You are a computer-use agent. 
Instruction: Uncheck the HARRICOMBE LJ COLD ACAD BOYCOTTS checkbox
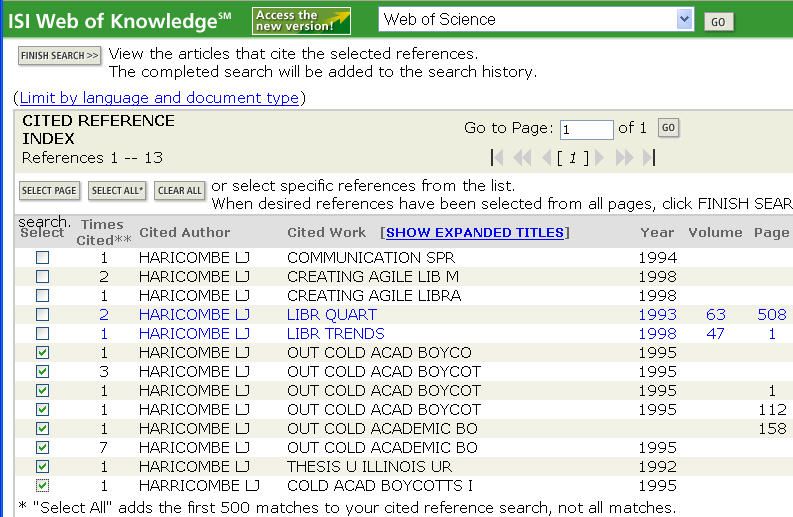[x=42, y=486]
